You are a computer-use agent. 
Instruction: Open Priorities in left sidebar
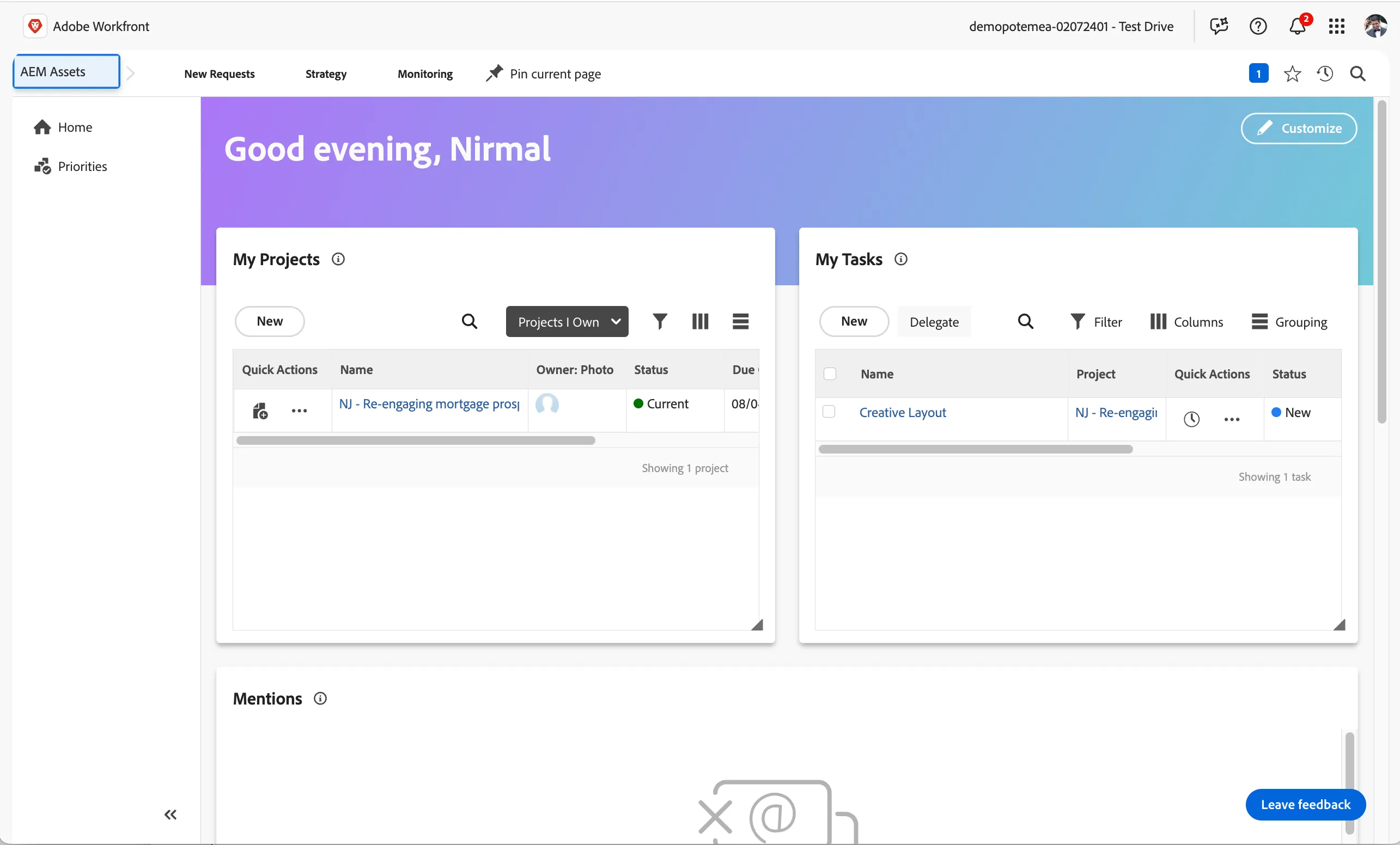pyautogui.click(x=70, y=167)
